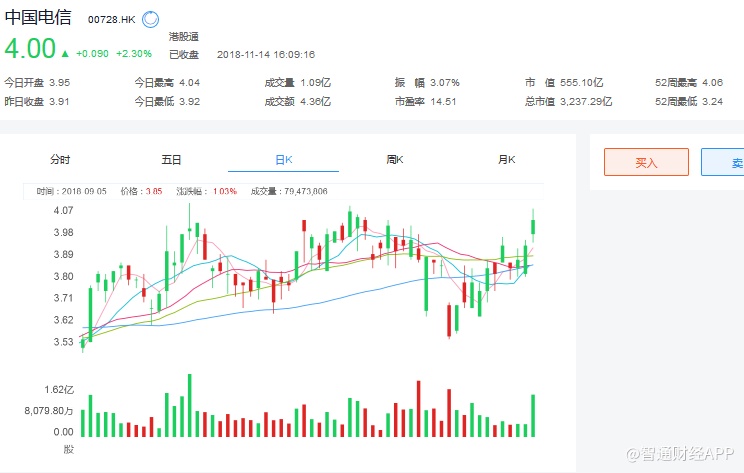The height and width of the screenshot is (473, 744).
Task: Click the large 4.00 current price
Action: pos(28,49)
